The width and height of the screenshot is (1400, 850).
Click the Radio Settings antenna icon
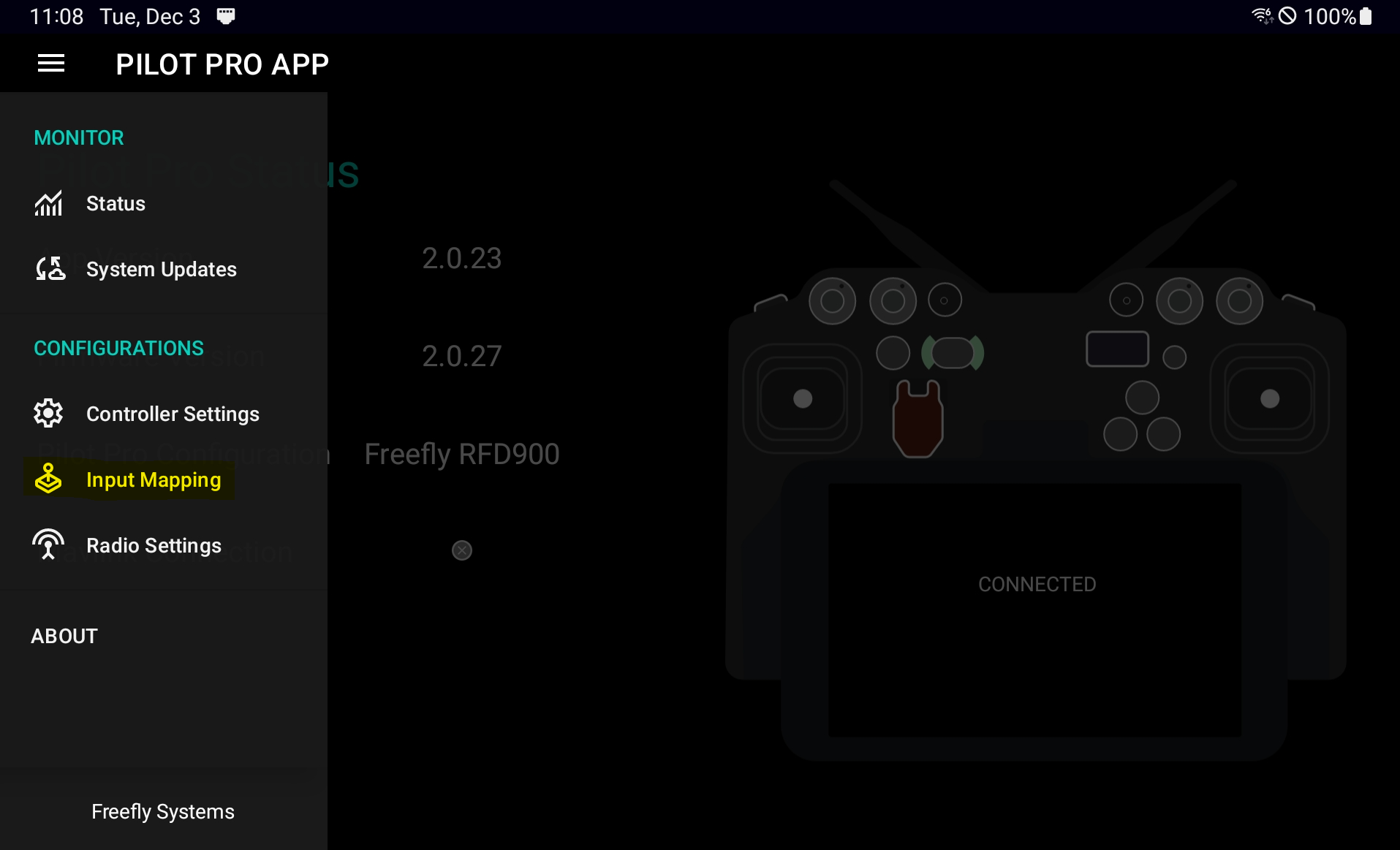click(48, 544)
